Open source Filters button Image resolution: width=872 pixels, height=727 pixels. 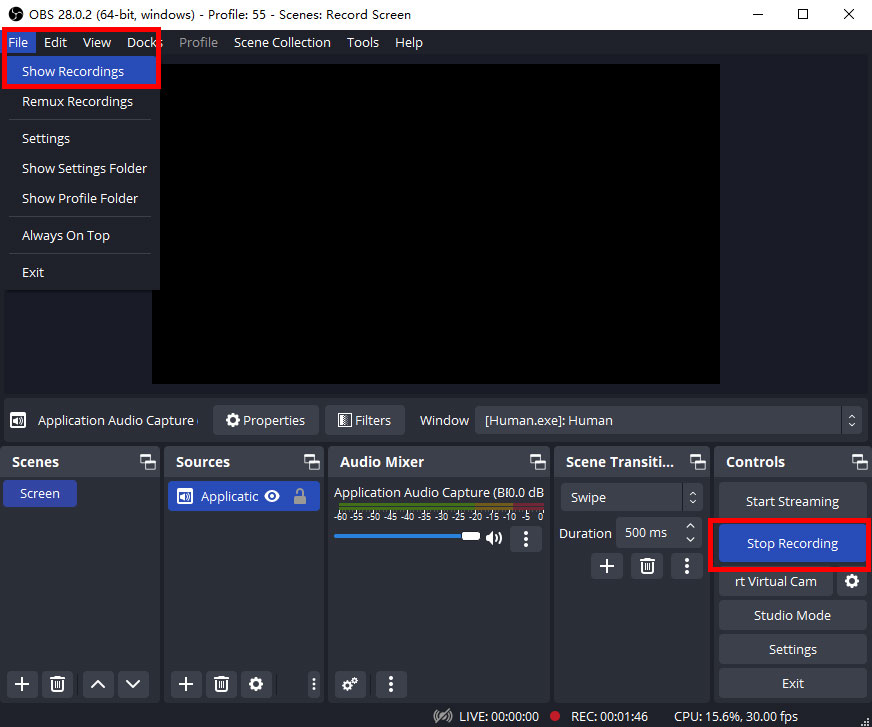pyautogui.click(x=365, y=421)
